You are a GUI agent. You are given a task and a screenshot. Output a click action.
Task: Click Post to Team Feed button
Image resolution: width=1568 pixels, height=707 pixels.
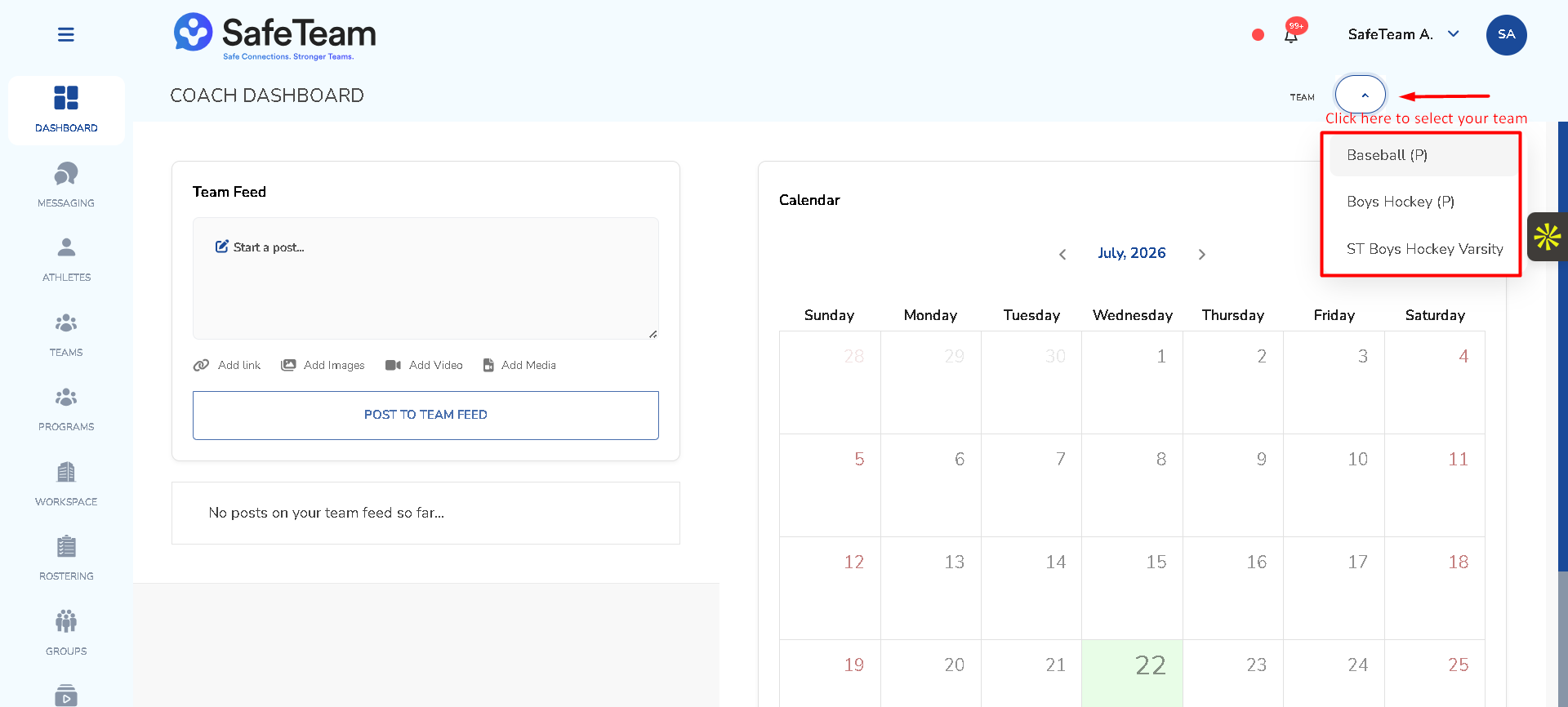click(x=425, y=415)
